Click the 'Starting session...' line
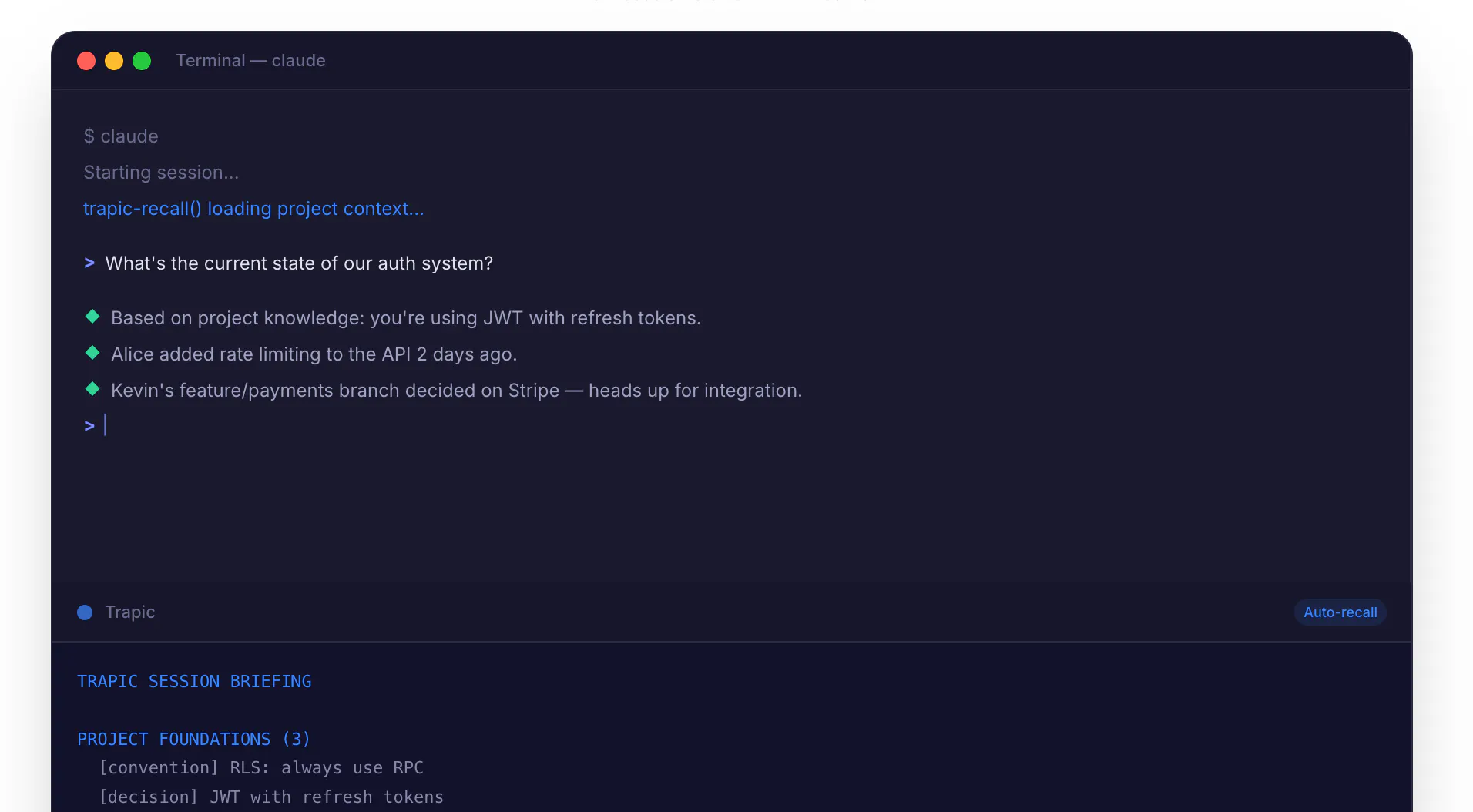 coord(161,173)
